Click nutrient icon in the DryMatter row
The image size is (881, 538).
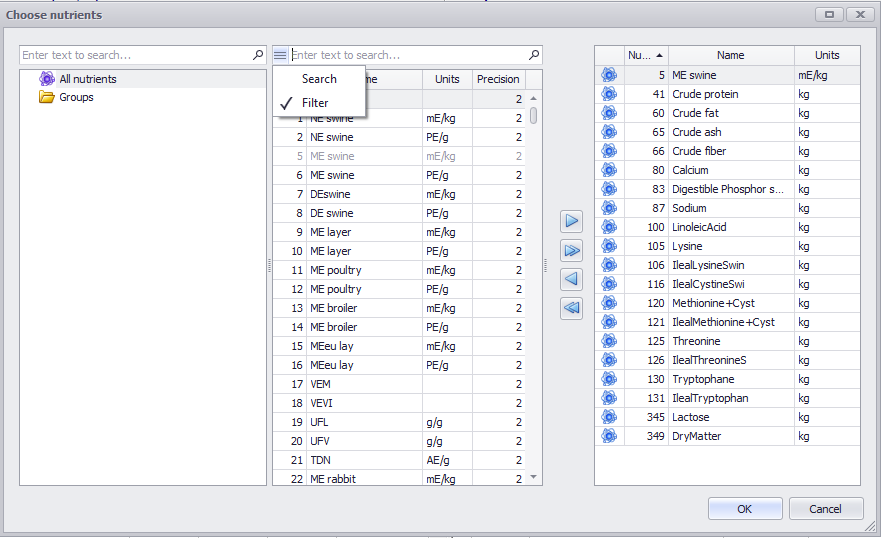pos(609,436)
